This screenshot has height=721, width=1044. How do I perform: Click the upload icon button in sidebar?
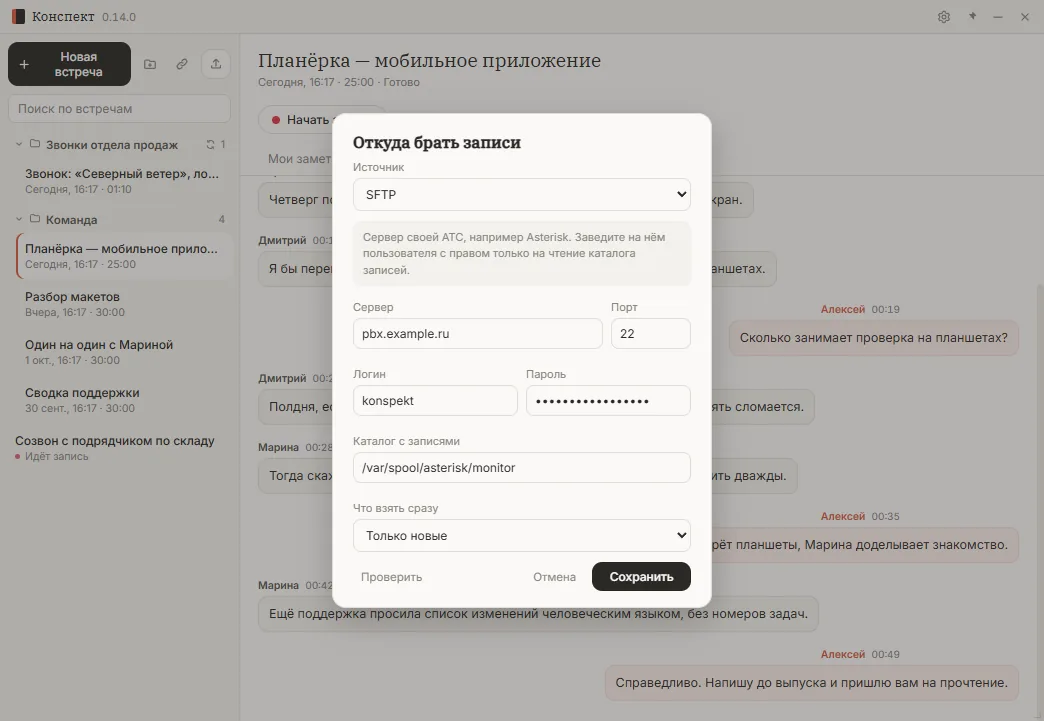click(216, 64)
